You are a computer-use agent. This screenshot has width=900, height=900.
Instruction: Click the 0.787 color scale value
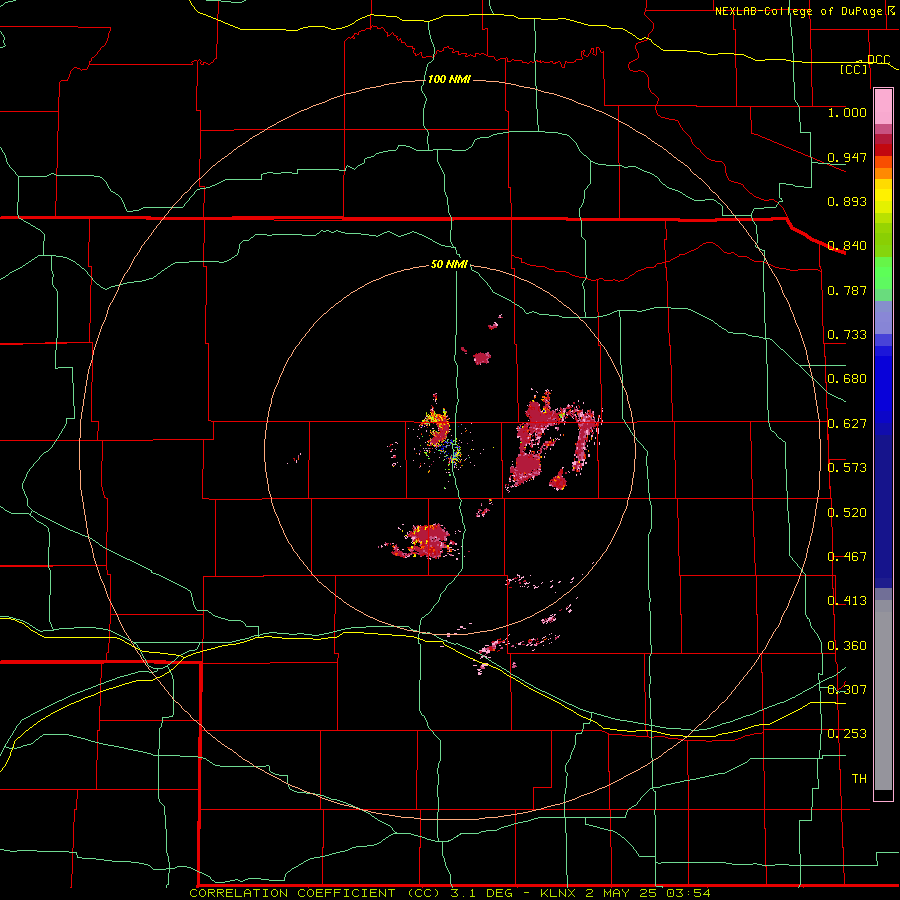pos(847,290)
